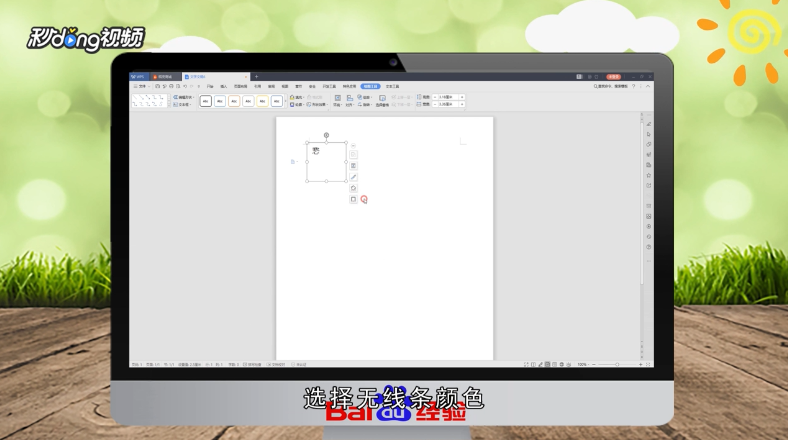
Task: Click the new tab plus icon
Action: [x=256, y=76]
